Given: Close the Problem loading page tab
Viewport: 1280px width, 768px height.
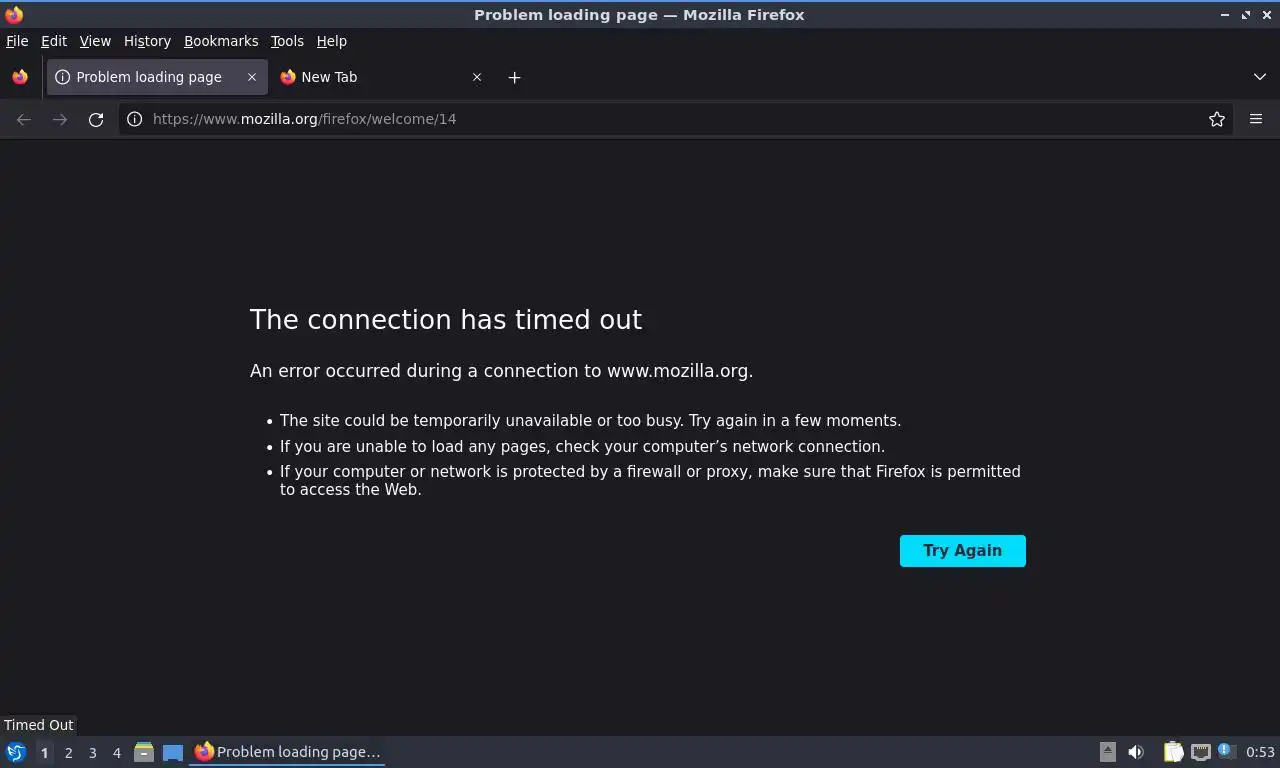Looking at the screenshot, I should click(252, 77).
